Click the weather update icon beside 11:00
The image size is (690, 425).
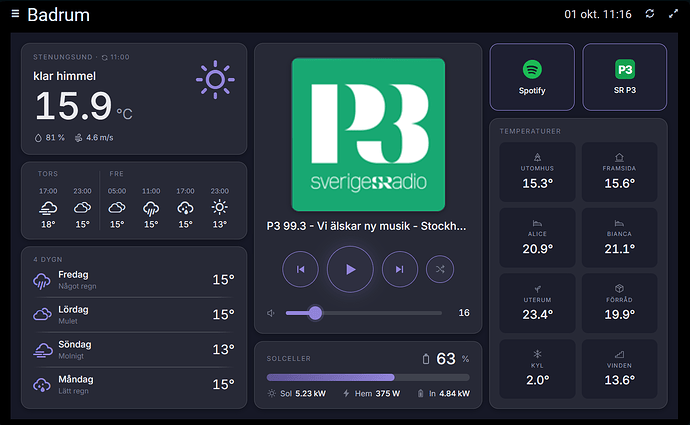pos(104,57)
